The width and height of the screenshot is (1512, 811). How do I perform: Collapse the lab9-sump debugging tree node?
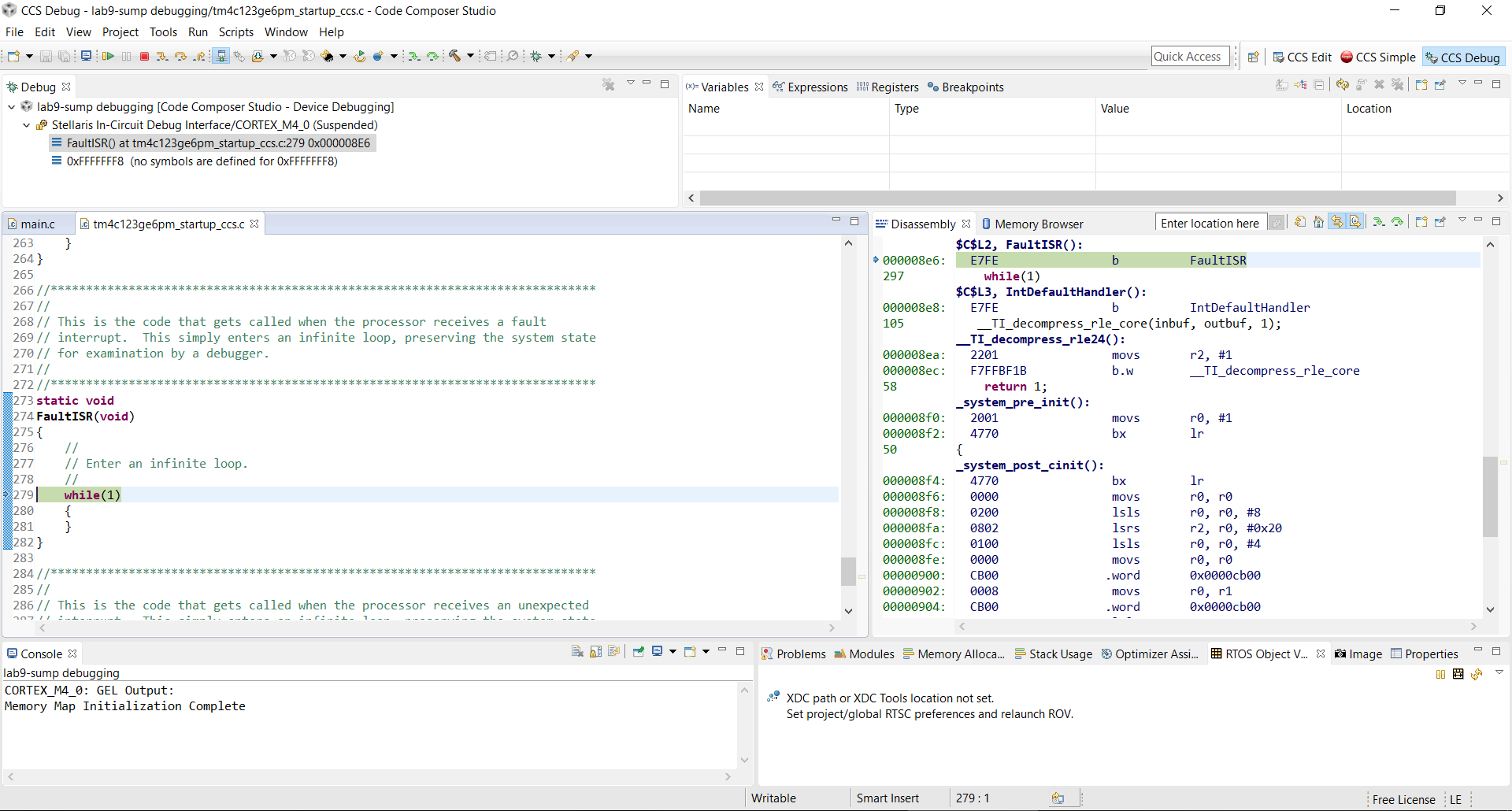click(x=12, y=107)
